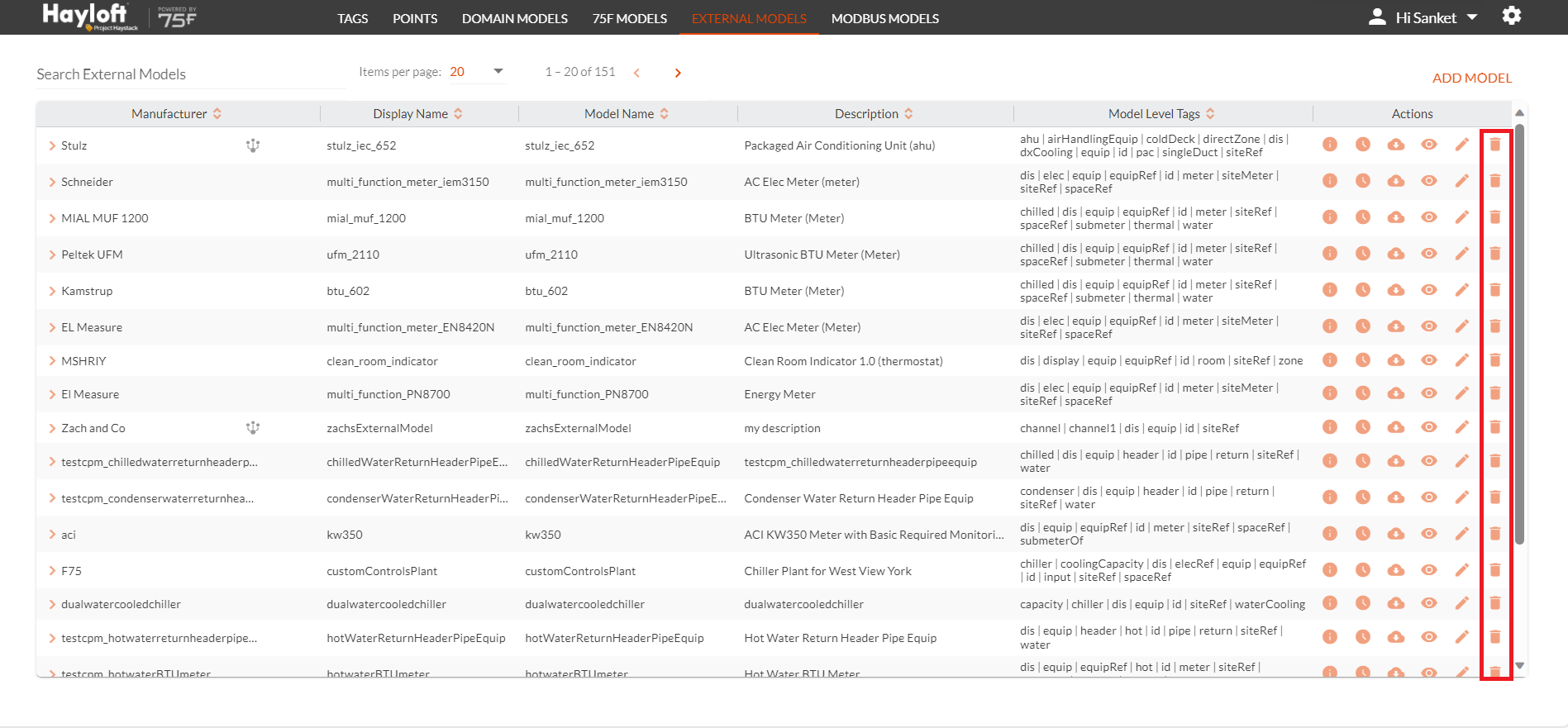Edit hotWaterReturnHeaderPipeEquip with pencil icon
The height and width of the screenshot is (728, 1568).
tap(1462, 637)
